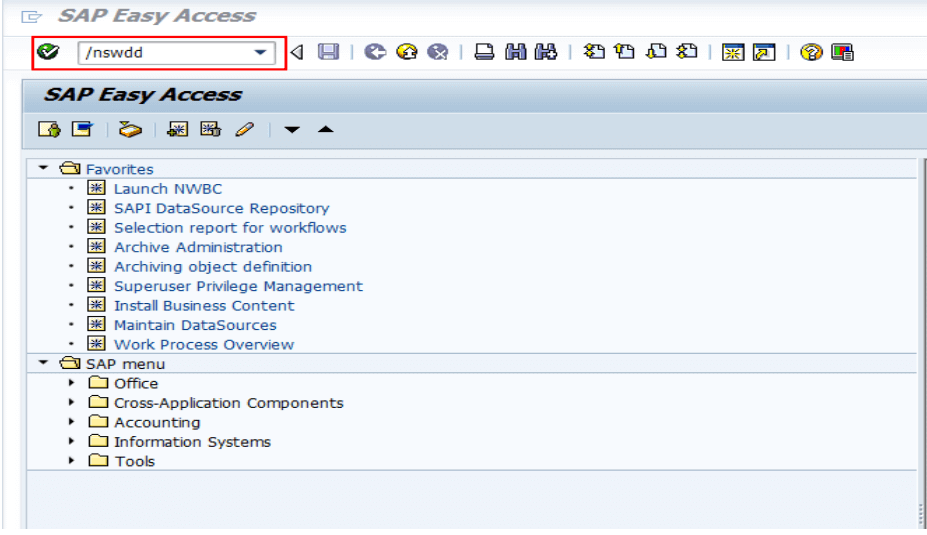Click the SAP Menu icon
The width and height of the screenshot is (927, 535).
tap(82, 129)
